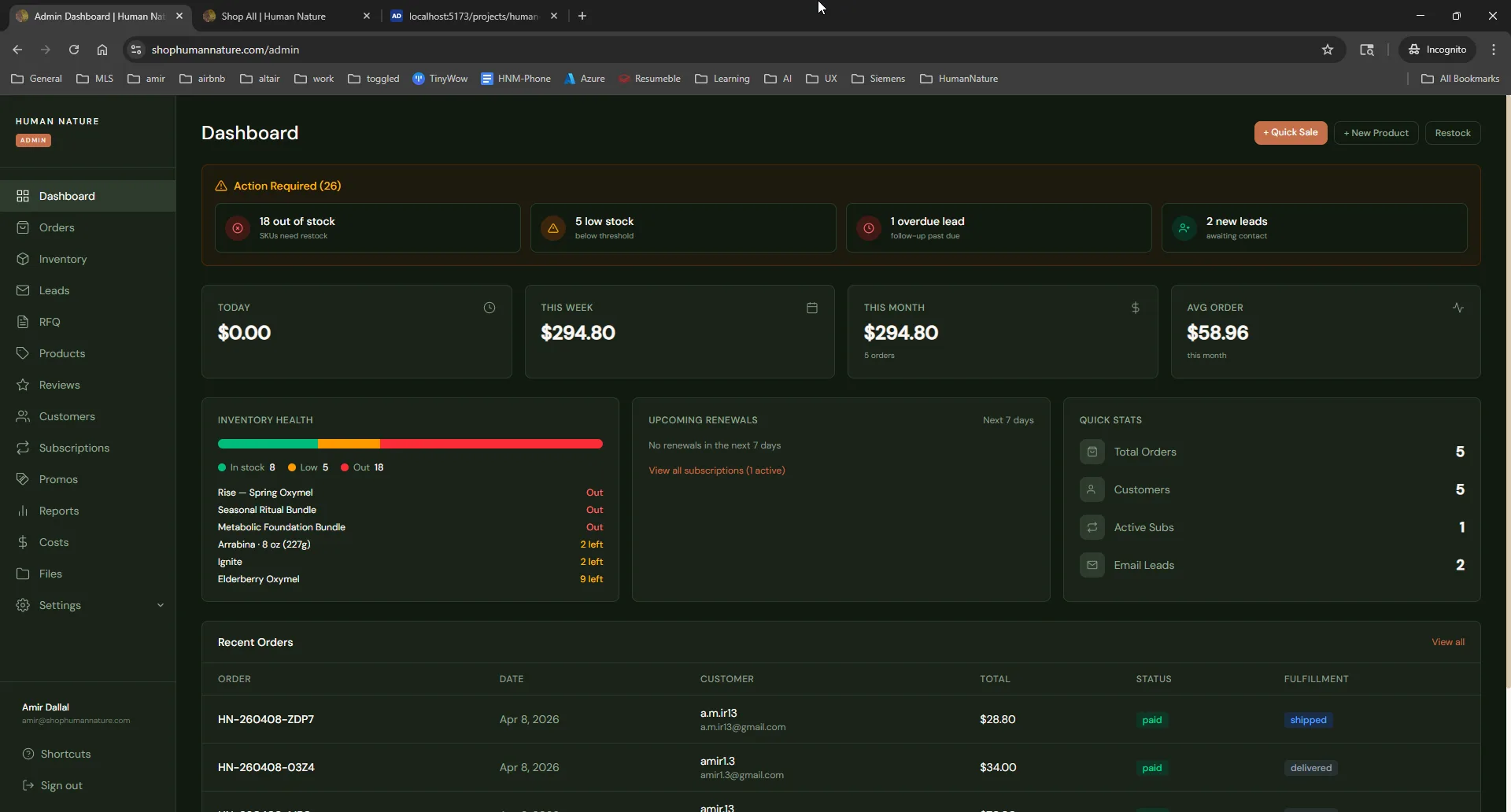The image size is (1511, 812).
Task: Click the calendar icon on This Week card
Action: pyautogui.click(x=812, y=308)
